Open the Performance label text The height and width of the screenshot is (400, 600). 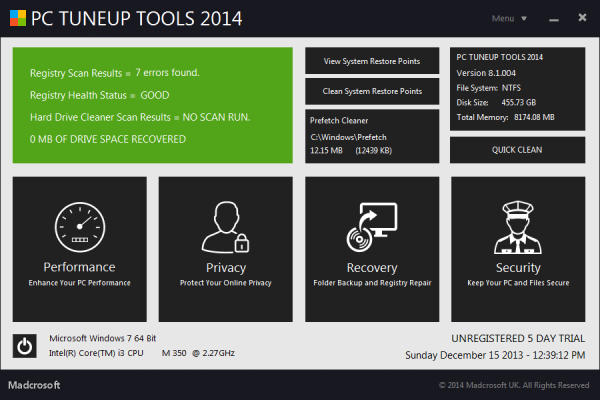pos(79,267)
